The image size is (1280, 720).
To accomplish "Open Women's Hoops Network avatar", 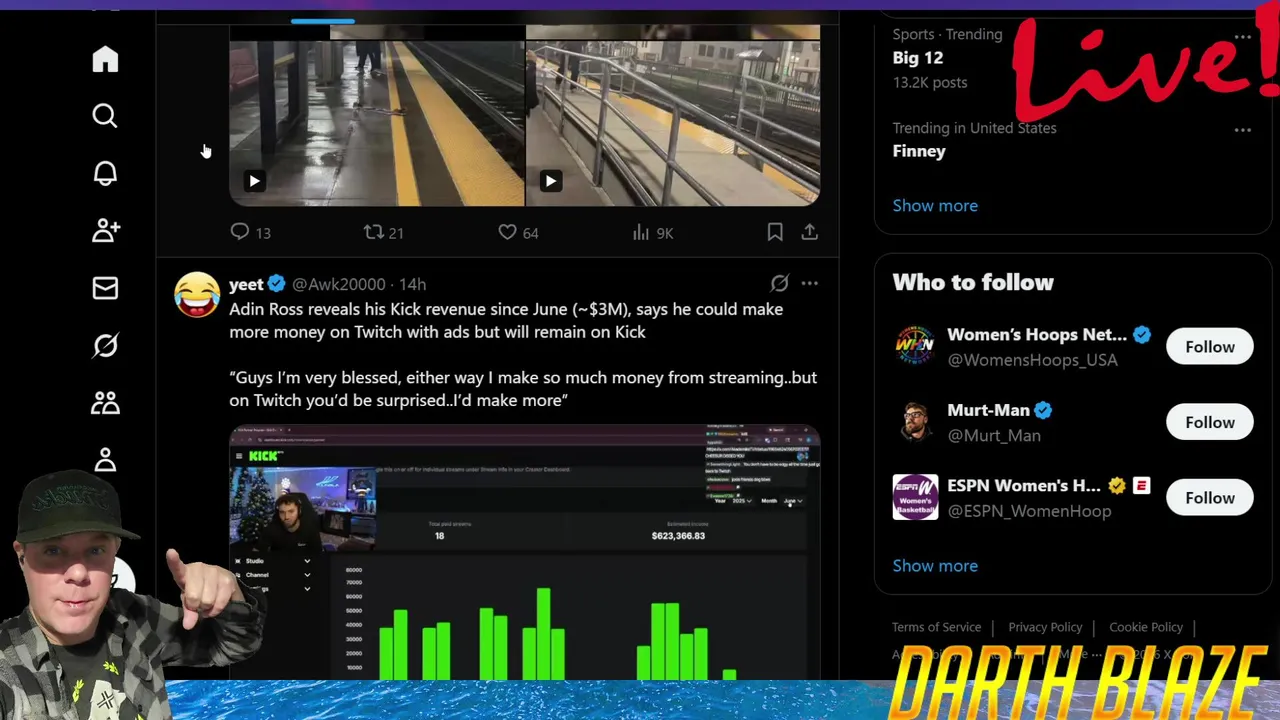I will 915,347.
